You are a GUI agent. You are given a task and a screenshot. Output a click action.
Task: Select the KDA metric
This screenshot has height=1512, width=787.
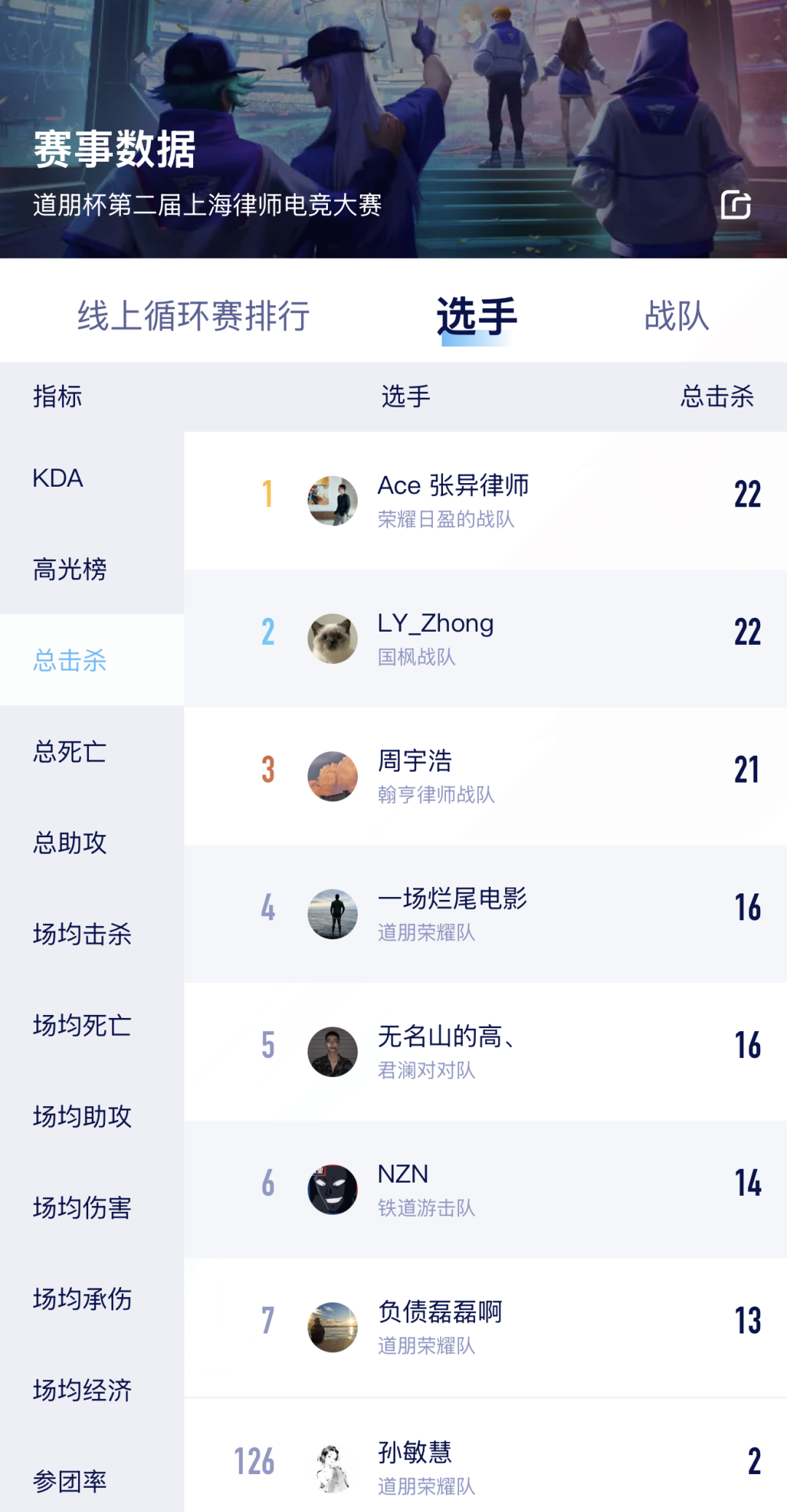coord(58,478)
